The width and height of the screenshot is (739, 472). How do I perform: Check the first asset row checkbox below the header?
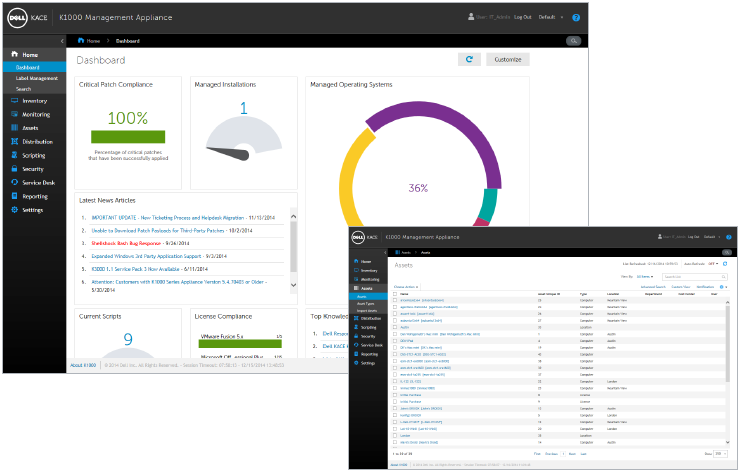pos(395,300)
